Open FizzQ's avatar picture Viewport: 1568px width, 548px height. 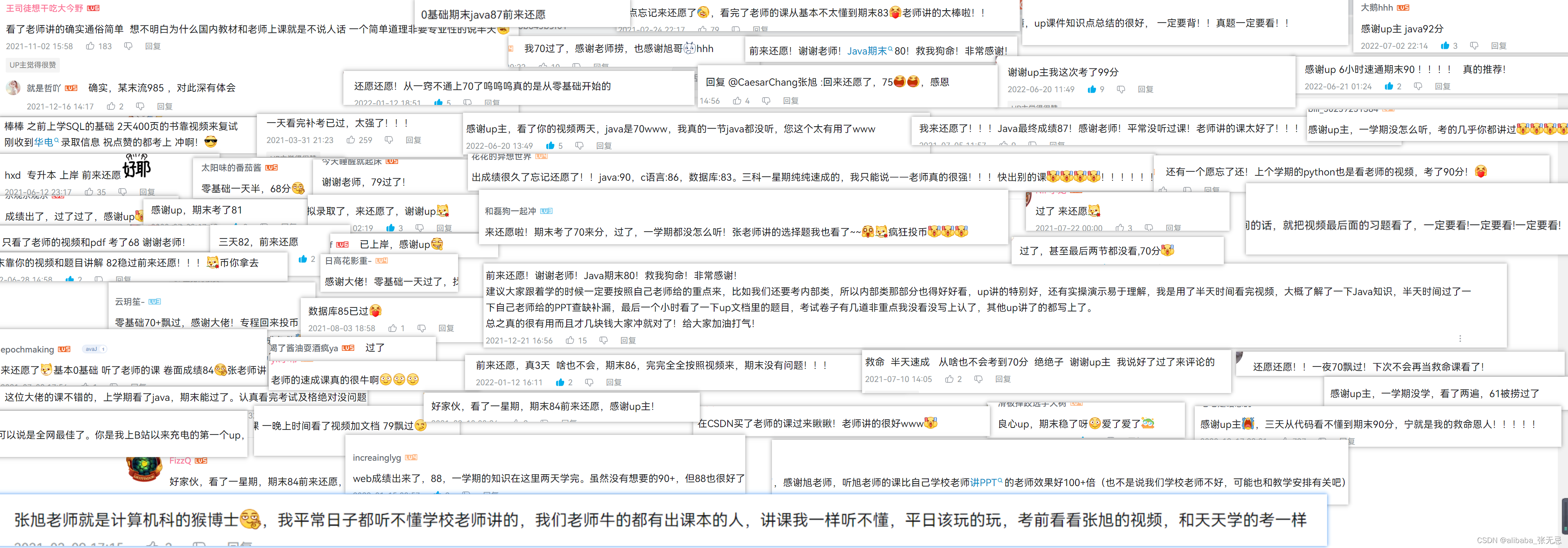[x=144, y=469]
